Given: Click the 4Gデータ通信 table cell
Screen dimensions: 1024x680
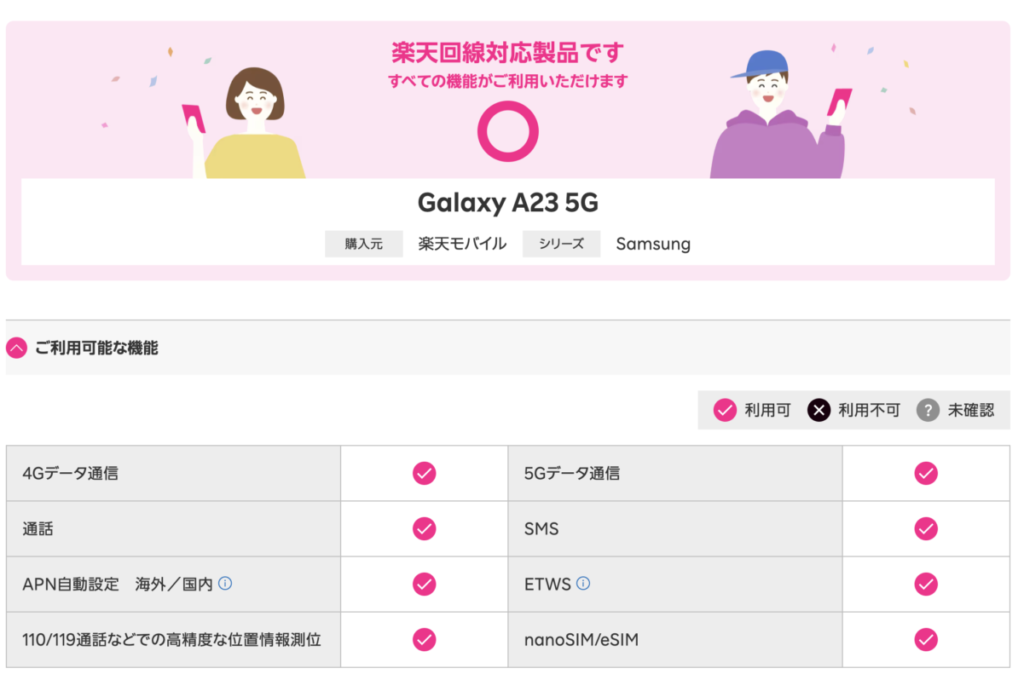Looking at the screenshot, I should pos(174,473).
